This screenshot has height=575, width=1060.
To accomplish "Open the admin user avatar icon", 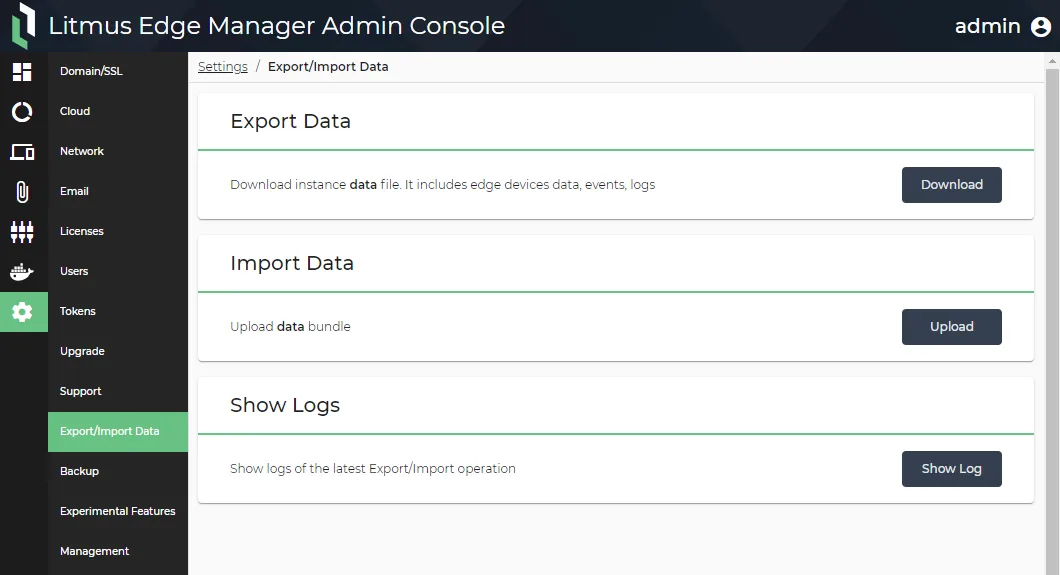I will pyautogui.click(x=1040, y=26).
